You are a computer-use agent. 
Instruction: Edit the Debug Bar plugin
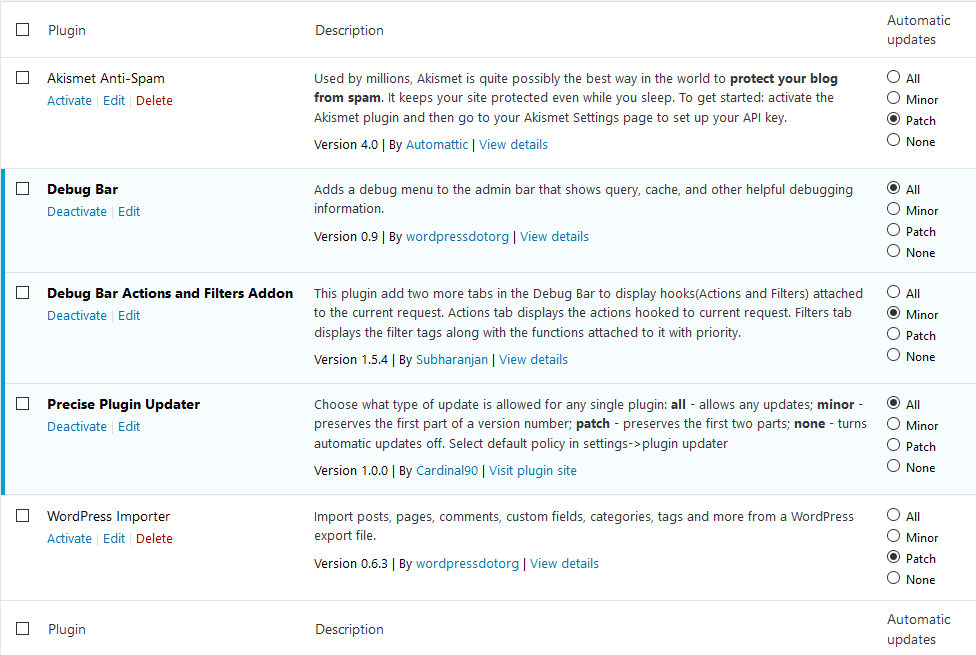(129, 212)
